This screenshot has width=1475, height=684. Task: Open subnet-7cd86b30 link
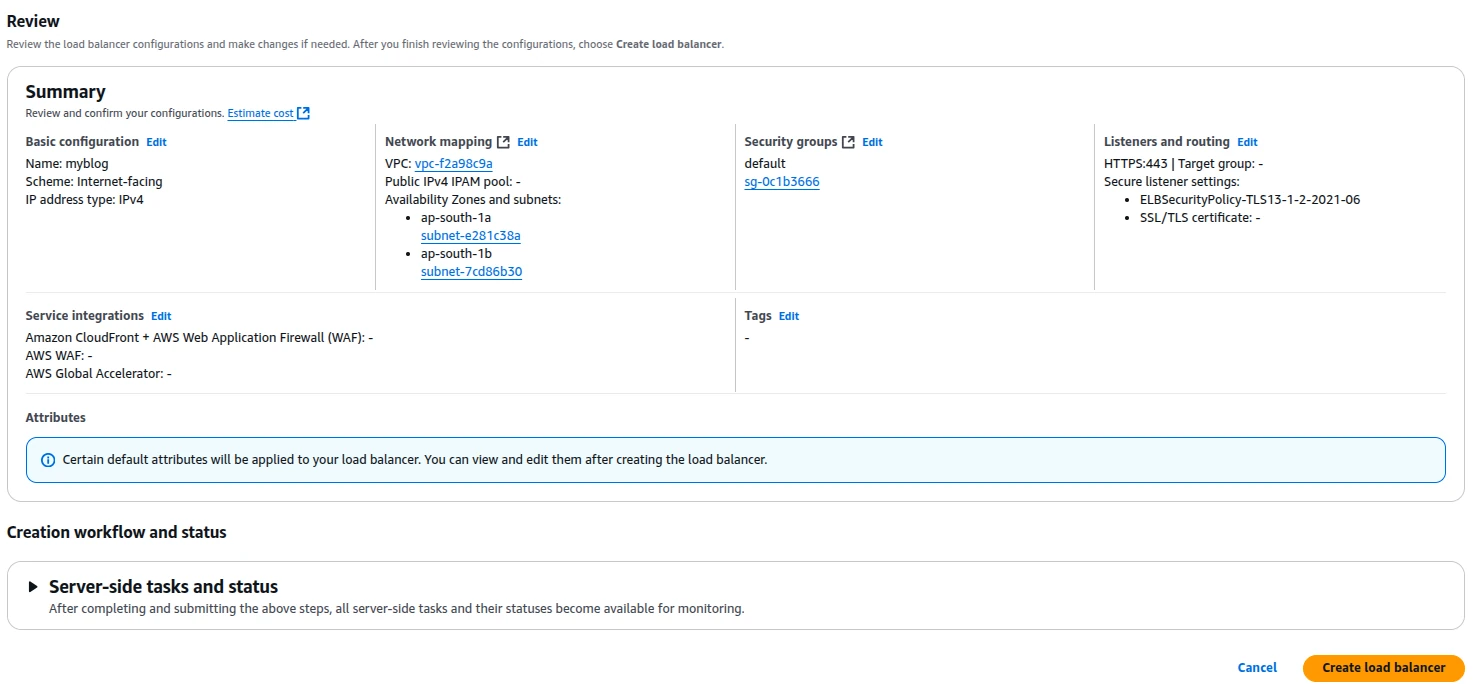[471, 272]
